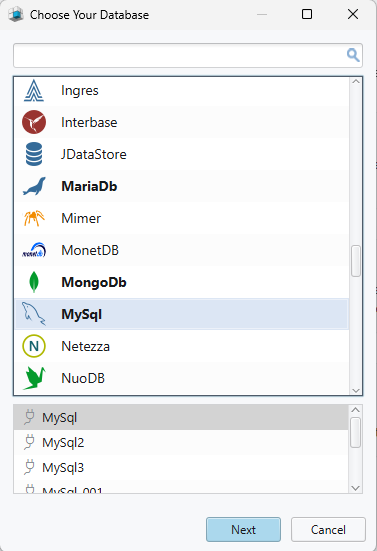Click the MonetDB logo icon
The height and width of the screenshot is (551, 377).
click(34, 250)
